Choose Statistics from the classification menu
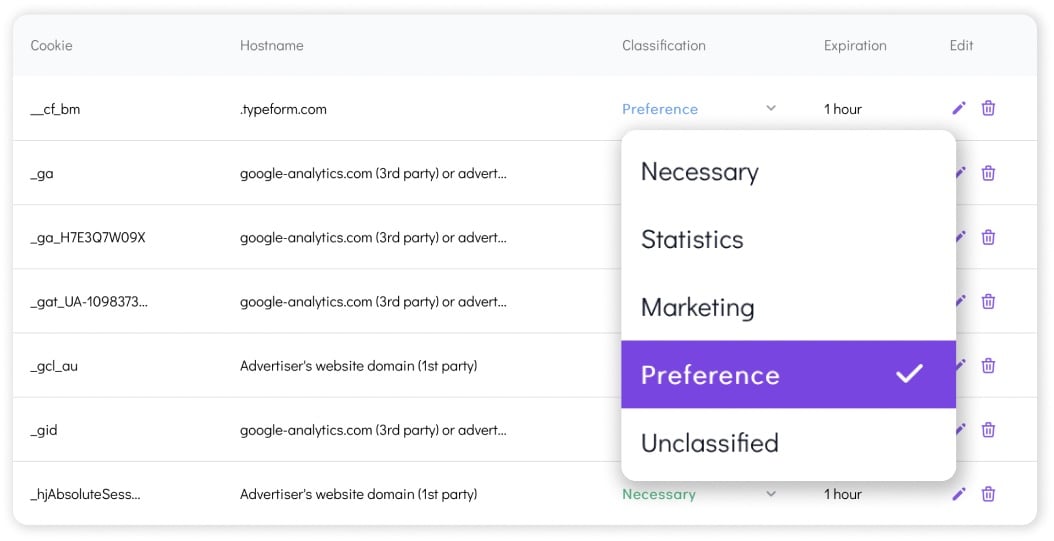Viewport: 1054px width, 541px height. point(692,240)
